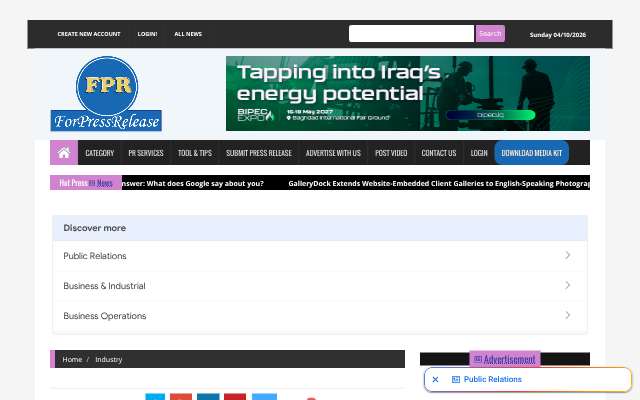Image resolution: width=640 pixels, height=400 pixels.
Task: Click the date Sunday 04/10/2026
Action: click(558, 35)
